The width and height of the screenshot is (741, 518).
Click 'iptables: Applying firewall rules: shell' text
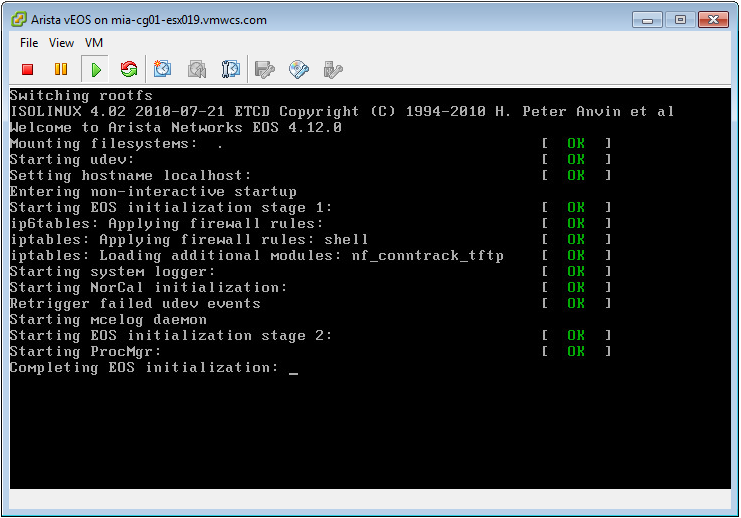pyautogui.click(x=189, y=240)
